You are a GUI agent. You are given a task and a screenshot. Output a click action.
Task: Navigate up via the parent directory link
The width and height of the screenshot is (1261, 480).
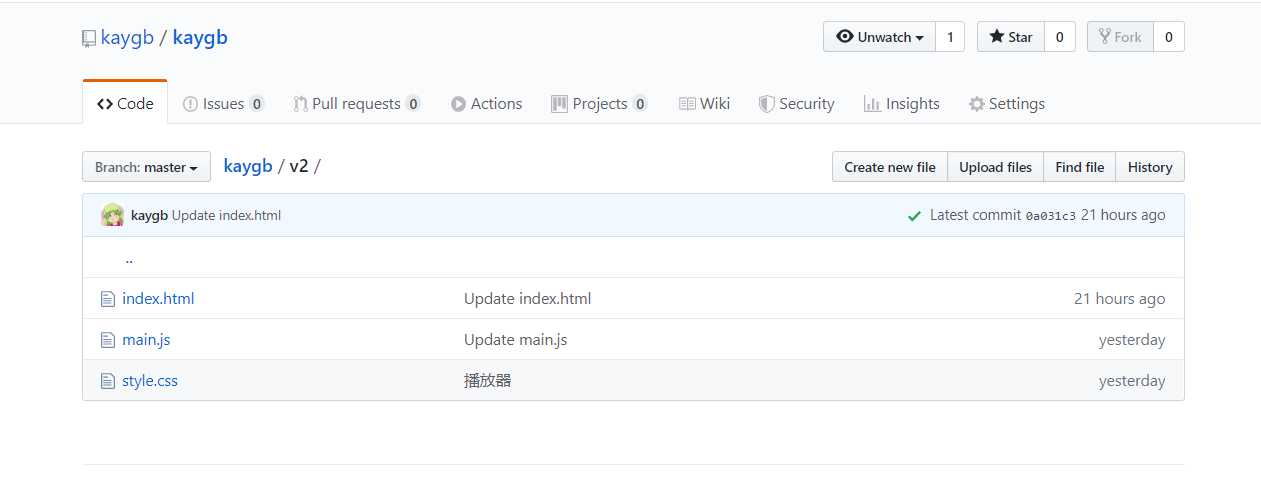coord(129,258)
